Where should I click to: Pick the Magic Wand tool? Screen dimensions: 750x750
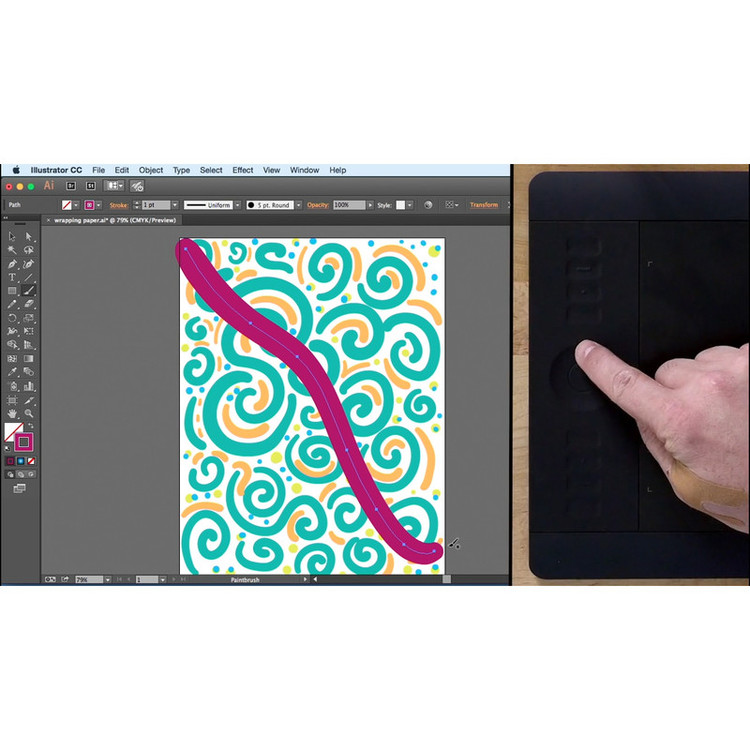(12, 250)
